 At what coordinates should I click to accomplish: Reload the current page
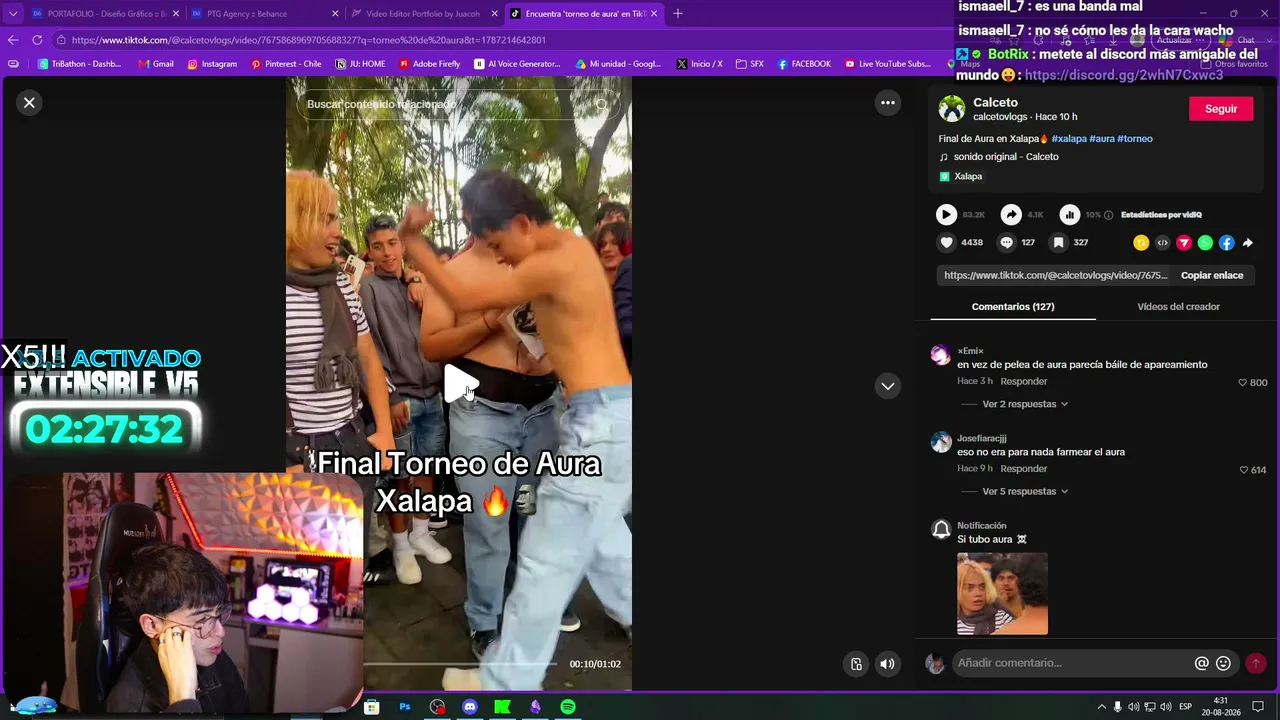(x=37, y=40)
